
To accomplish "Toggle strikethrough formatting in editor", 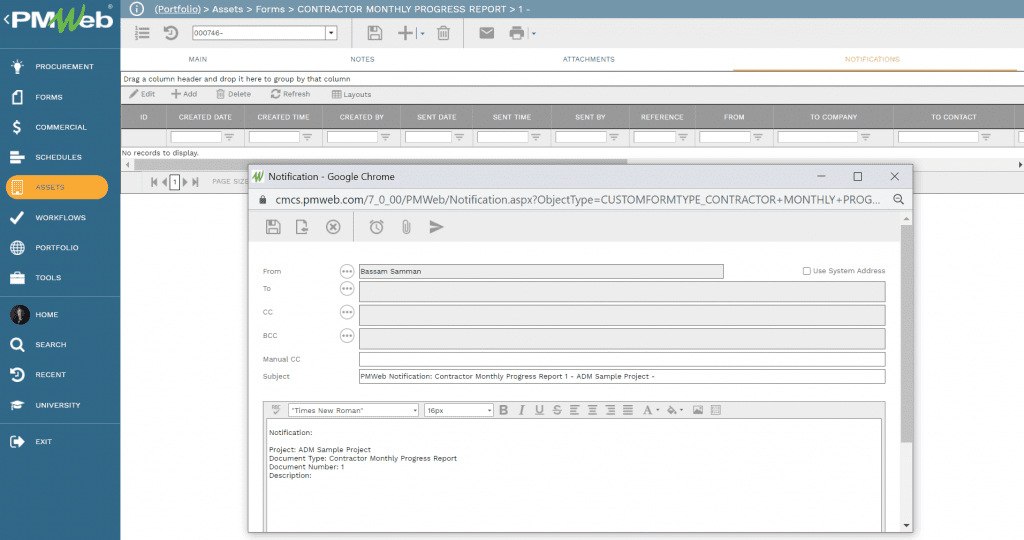I will click(x=557, y=410).
